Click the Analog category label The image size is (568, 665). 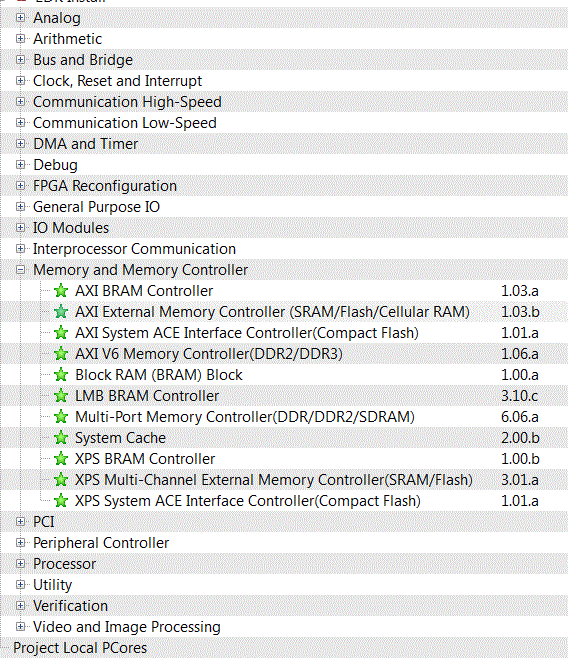[x=57, y=18]
